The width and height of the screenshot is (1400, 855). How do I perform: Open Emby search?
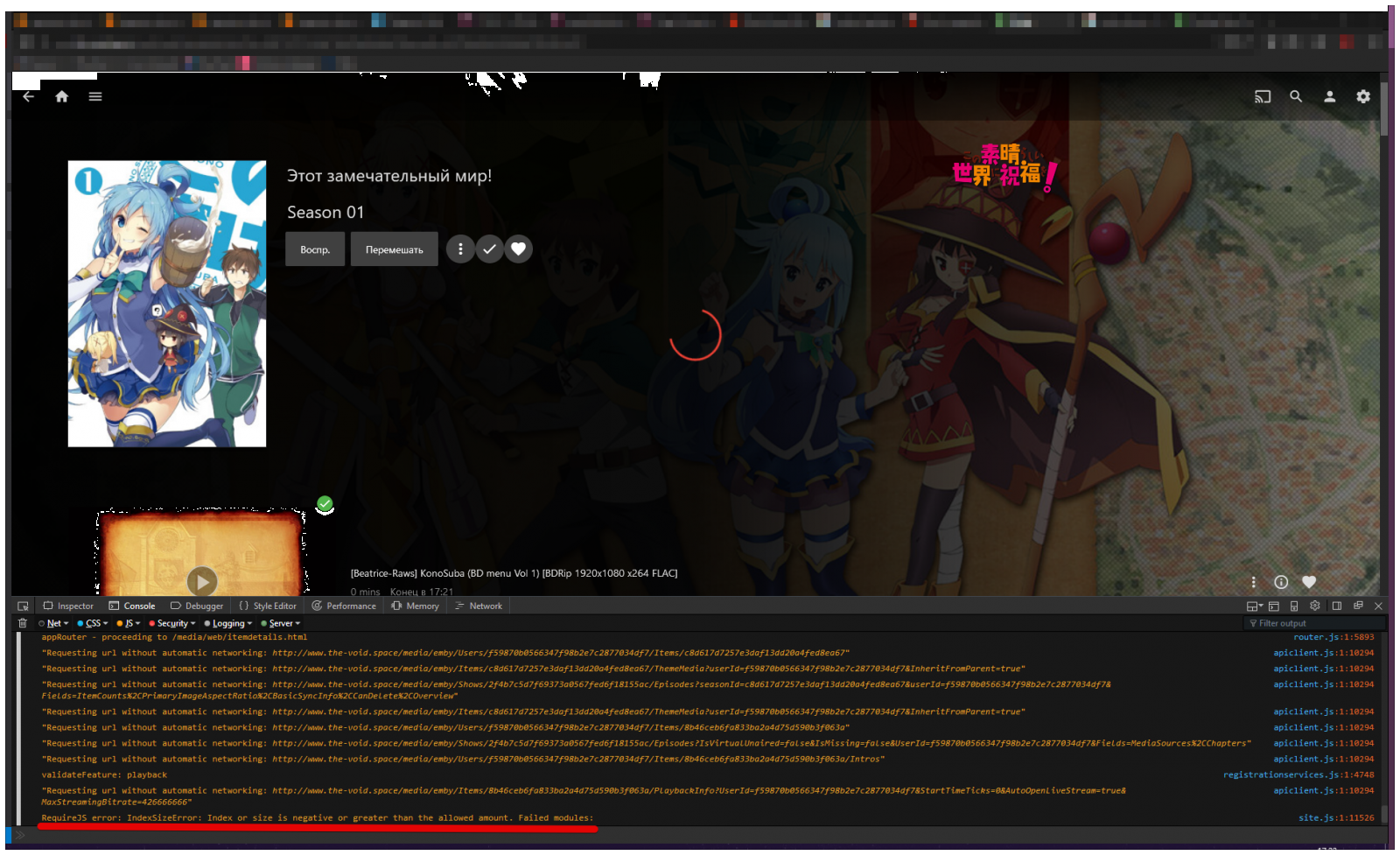pos(1297,96)
